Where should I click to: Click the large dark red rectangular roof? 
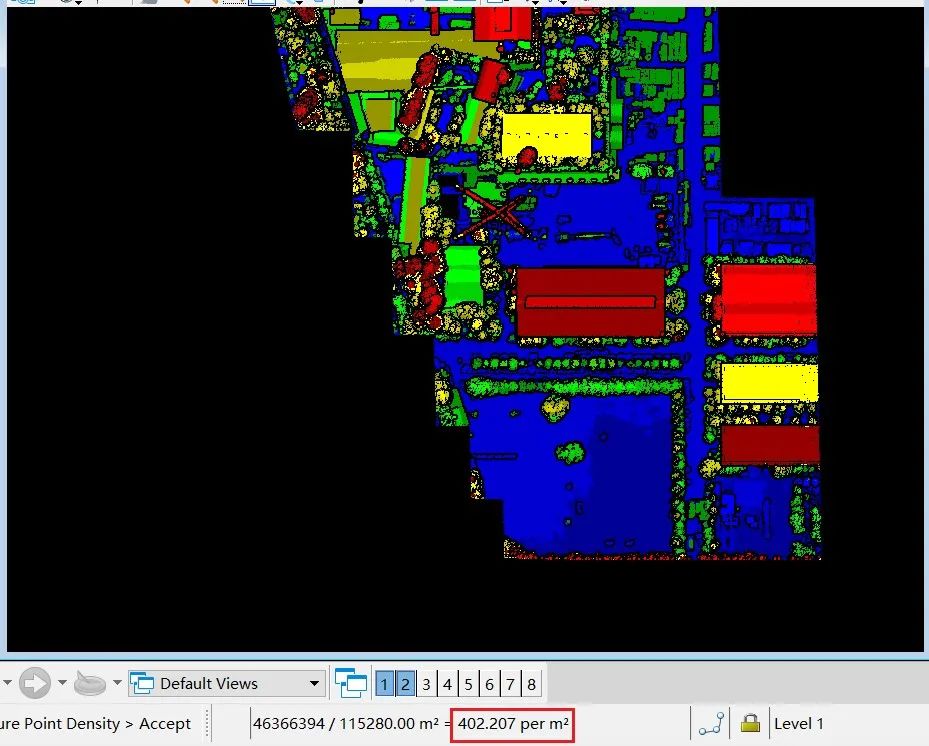click(590, 302)
